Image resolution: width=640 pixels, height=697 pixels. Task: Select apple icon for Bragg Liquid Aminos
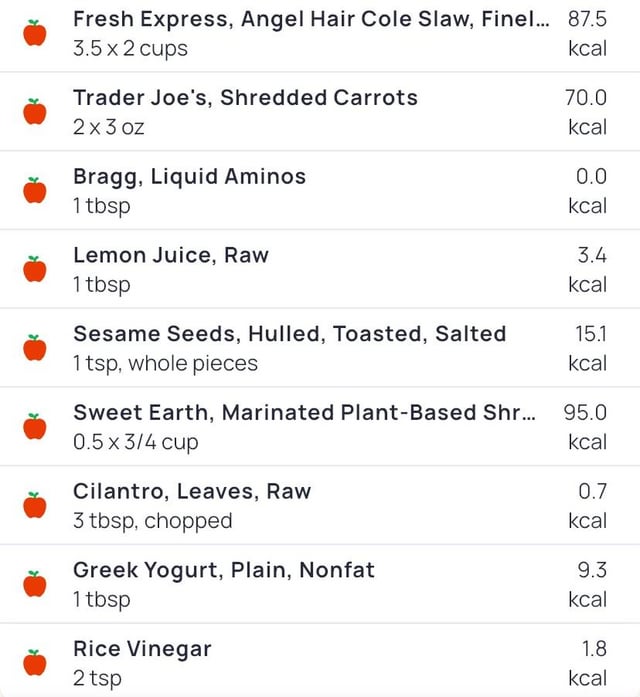35,190
